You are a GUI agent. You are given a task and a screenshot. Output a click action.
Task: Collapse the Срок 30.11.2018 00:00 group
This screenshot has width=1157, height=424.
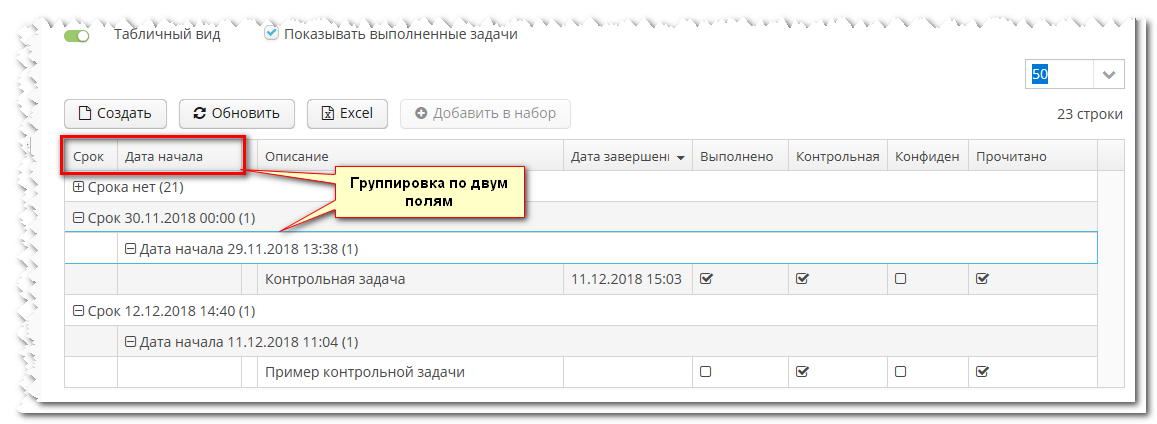[x=79, y=218]
